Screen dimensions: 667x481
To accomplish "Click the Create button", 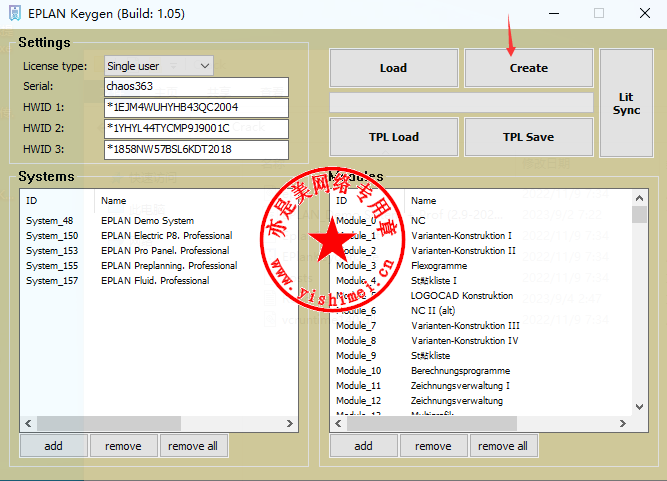I will click(529, 68).
